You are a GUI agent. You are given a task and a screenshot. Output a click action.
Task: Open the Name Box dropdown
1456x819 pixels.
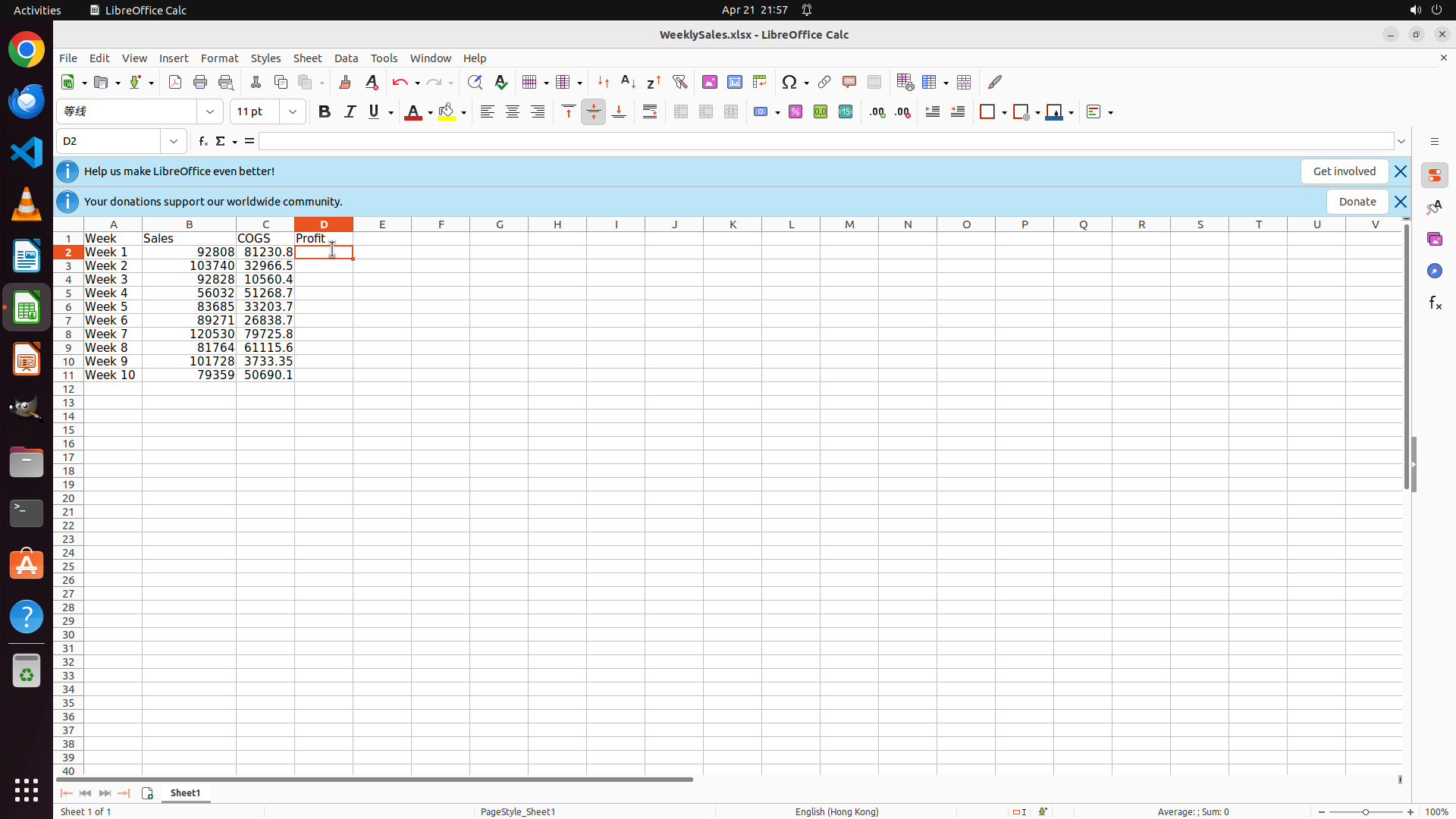click(174, 141)
